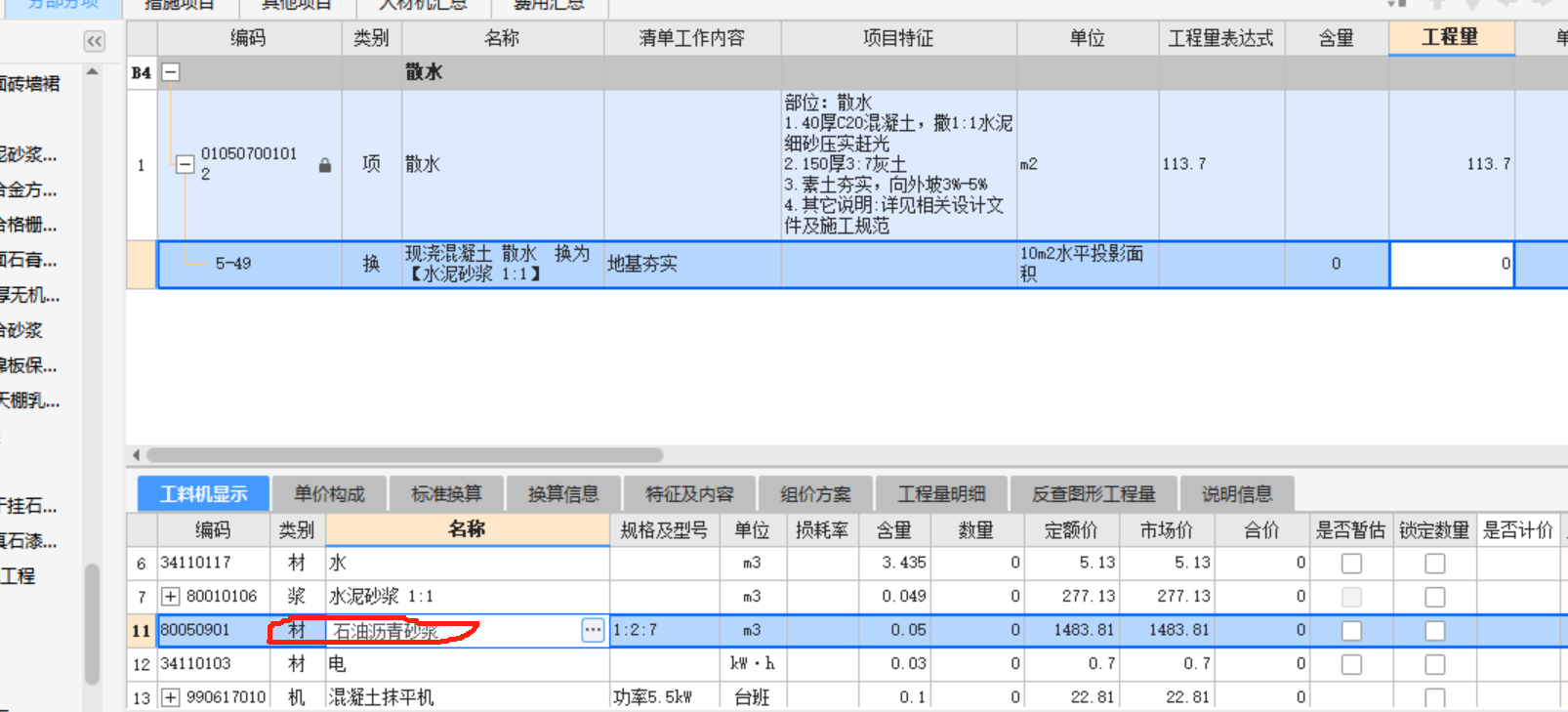Viewport: 1568px width, 712px height.
Task: Click the 工程量 input cell of row 5-49
Action: tap(1452, 264)
